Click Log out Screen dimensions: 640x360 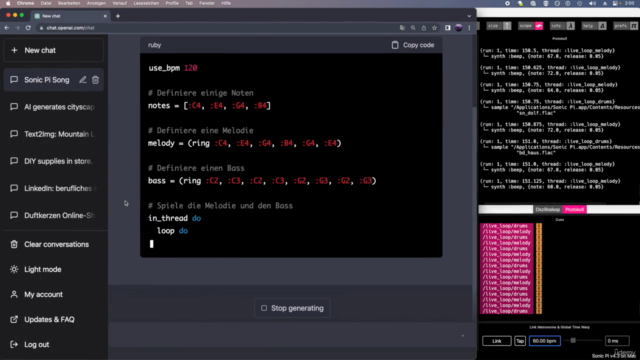pos(53,344)
